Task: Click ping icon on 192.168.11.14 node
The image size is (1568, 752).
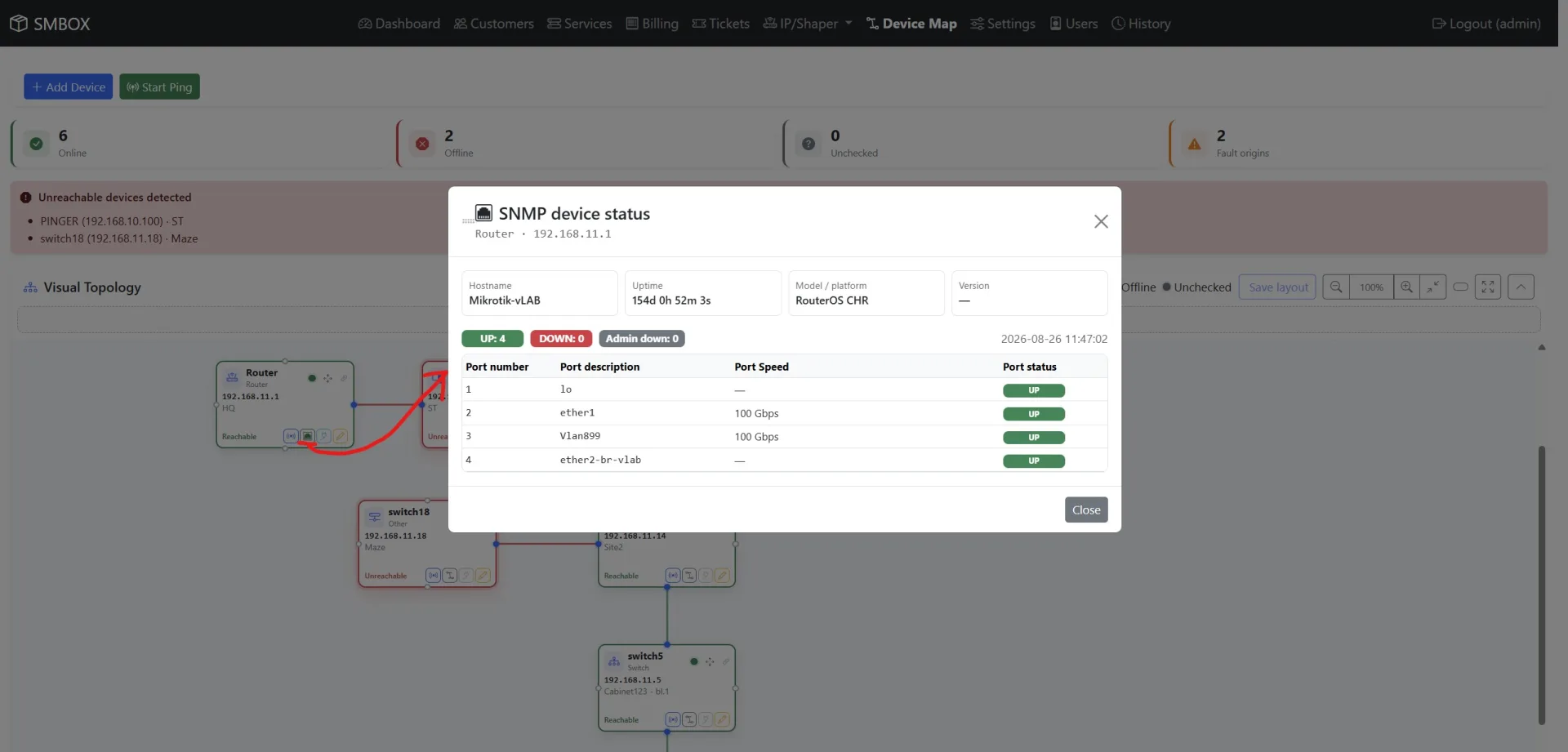Action: tap(672, 576)
